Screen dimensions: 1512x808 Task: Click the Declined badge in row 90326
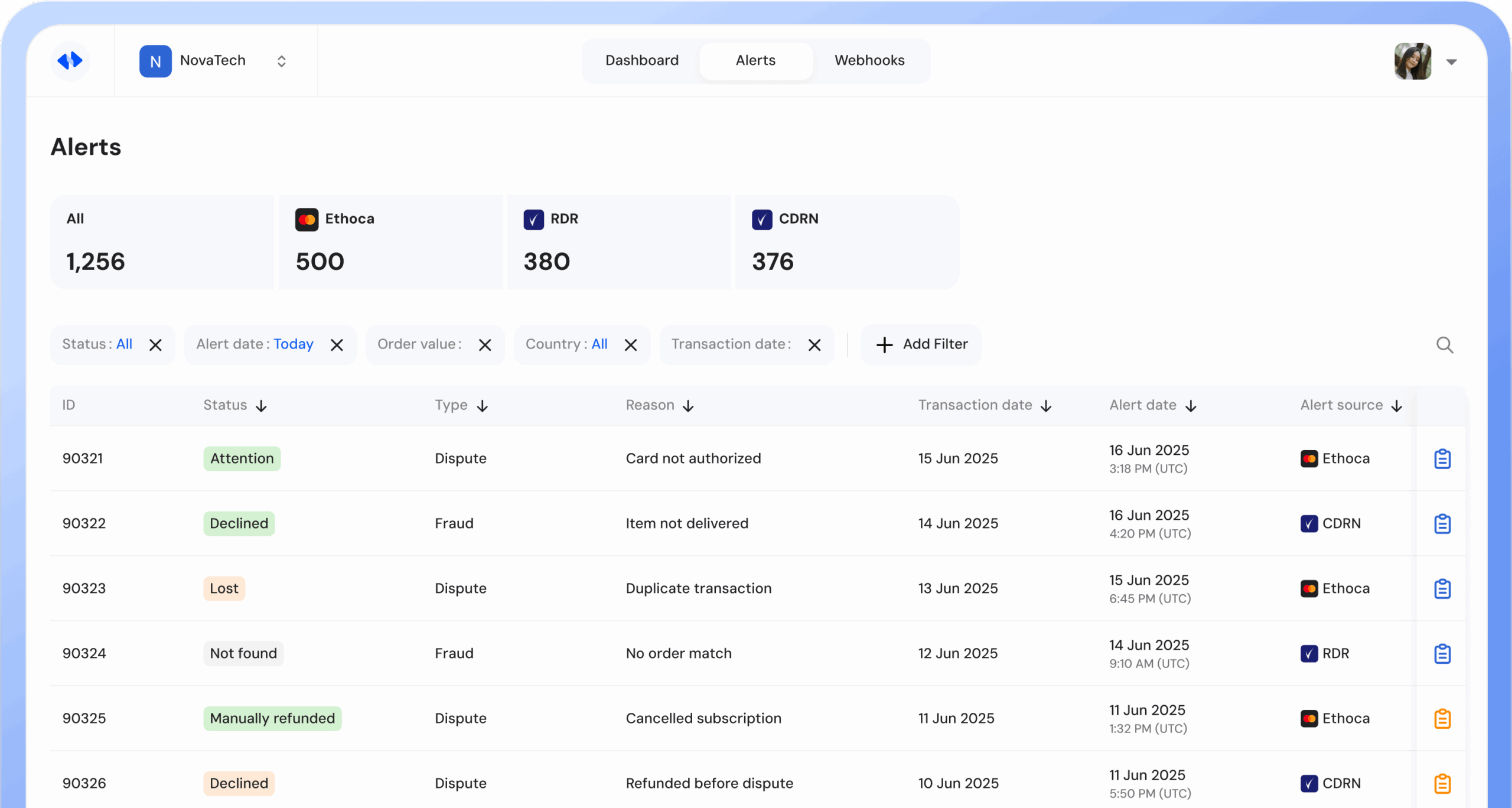(239, 784)
